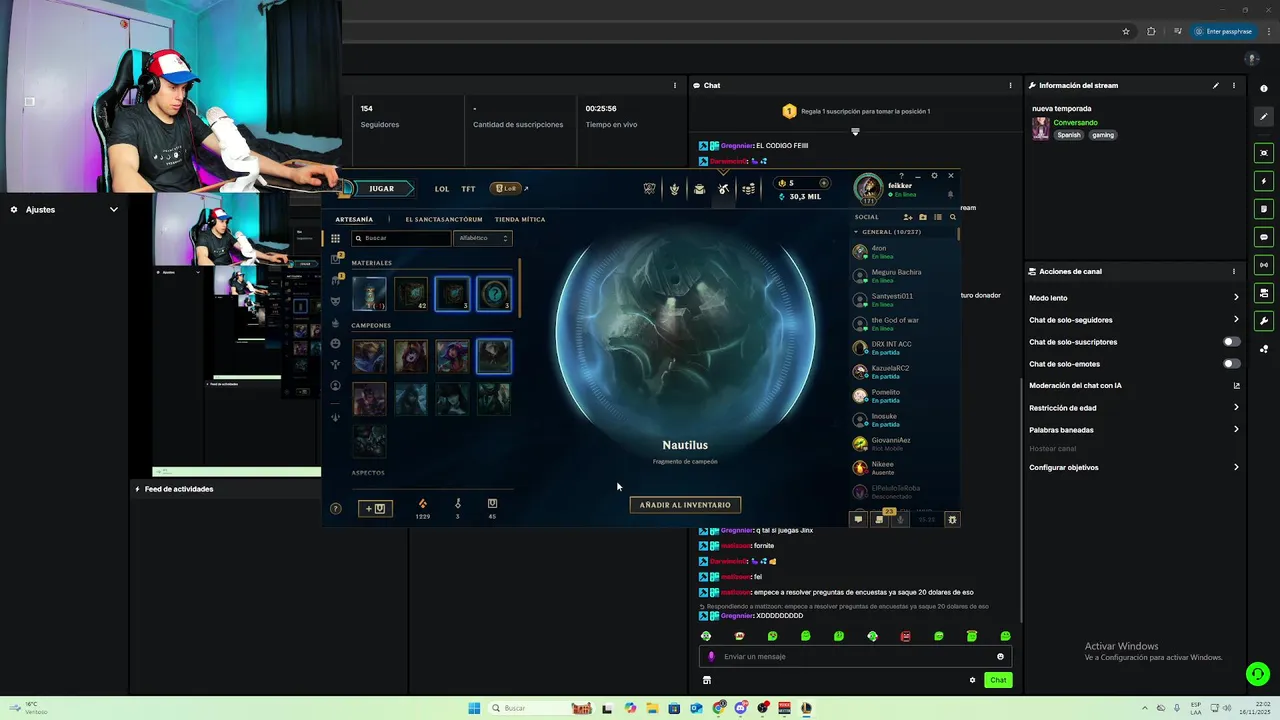Open Discord from the Windows taskbar
Screen dimensions: 1280x720
[x=741, y=708]
